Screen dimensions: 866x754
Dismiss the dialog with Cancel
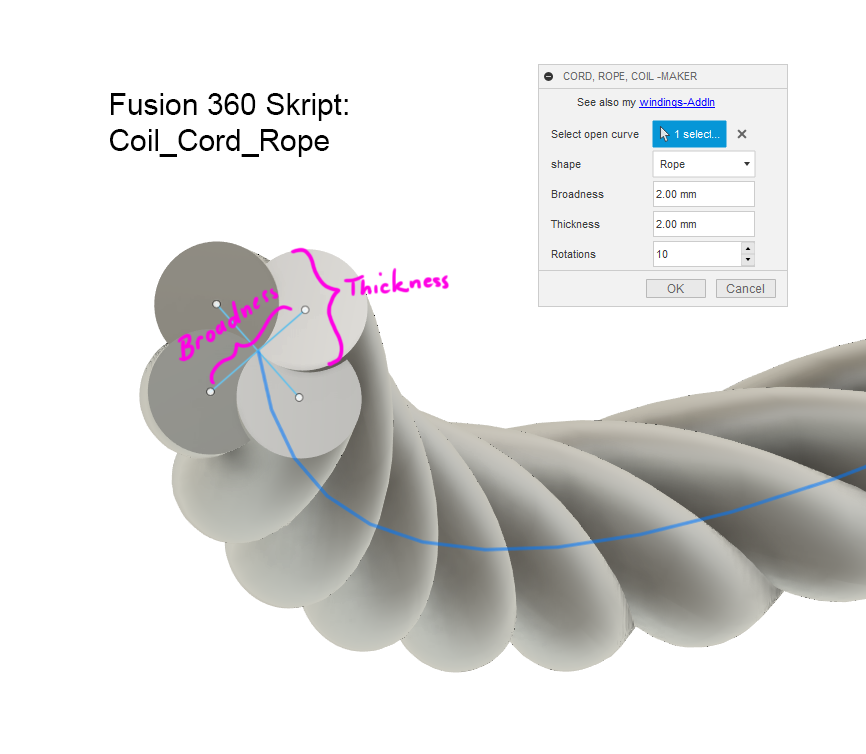tap(745, 288)
